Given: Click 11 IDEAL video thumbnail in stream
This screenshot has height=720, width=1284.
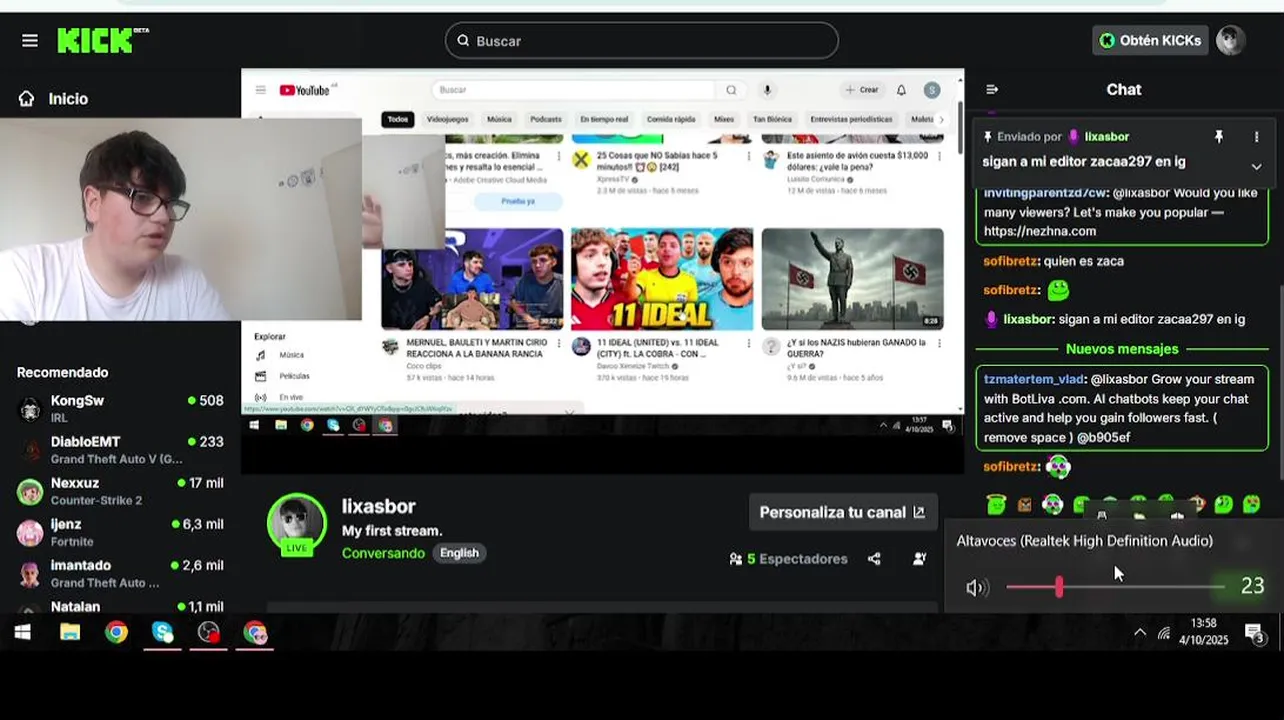Looking at the screenshot, I should [662, 279].
